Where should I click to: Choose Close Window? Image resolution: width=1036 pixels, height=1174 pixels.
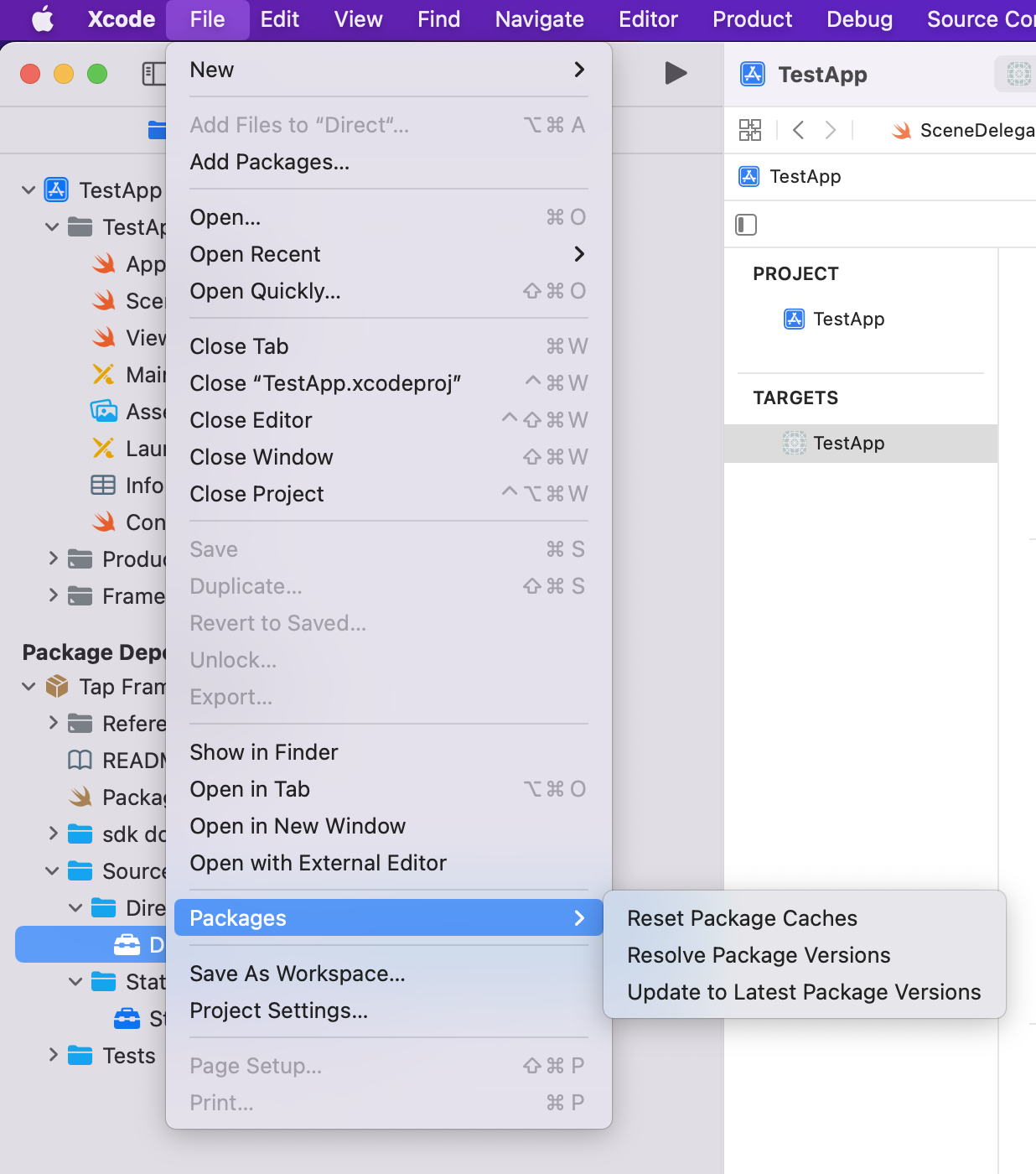pyautogui.click(x=389, y=457)
